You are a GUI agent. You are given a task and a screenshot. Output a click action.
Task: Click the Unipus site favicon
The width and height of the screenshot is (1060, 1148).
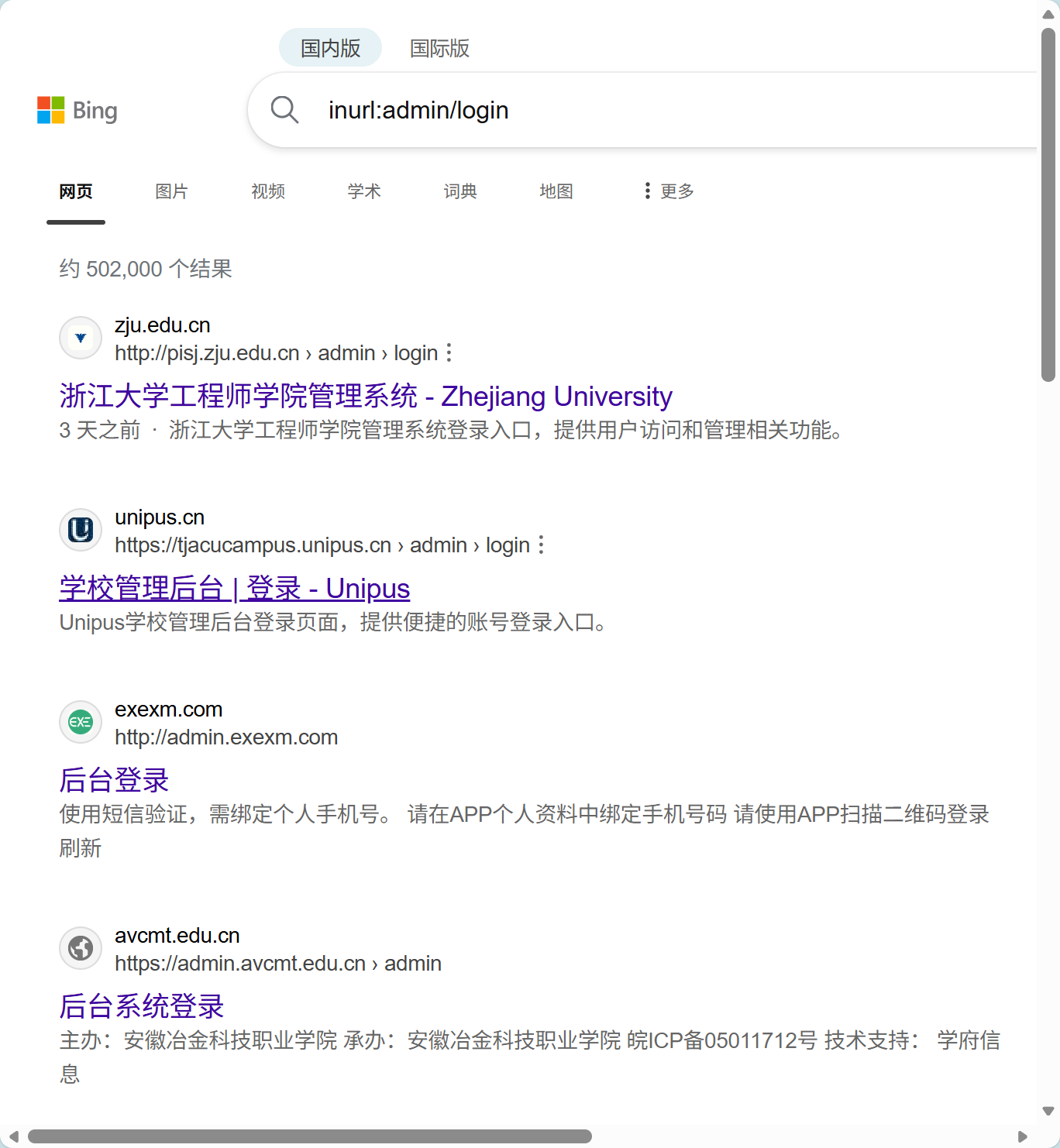(x=80, y=530)
